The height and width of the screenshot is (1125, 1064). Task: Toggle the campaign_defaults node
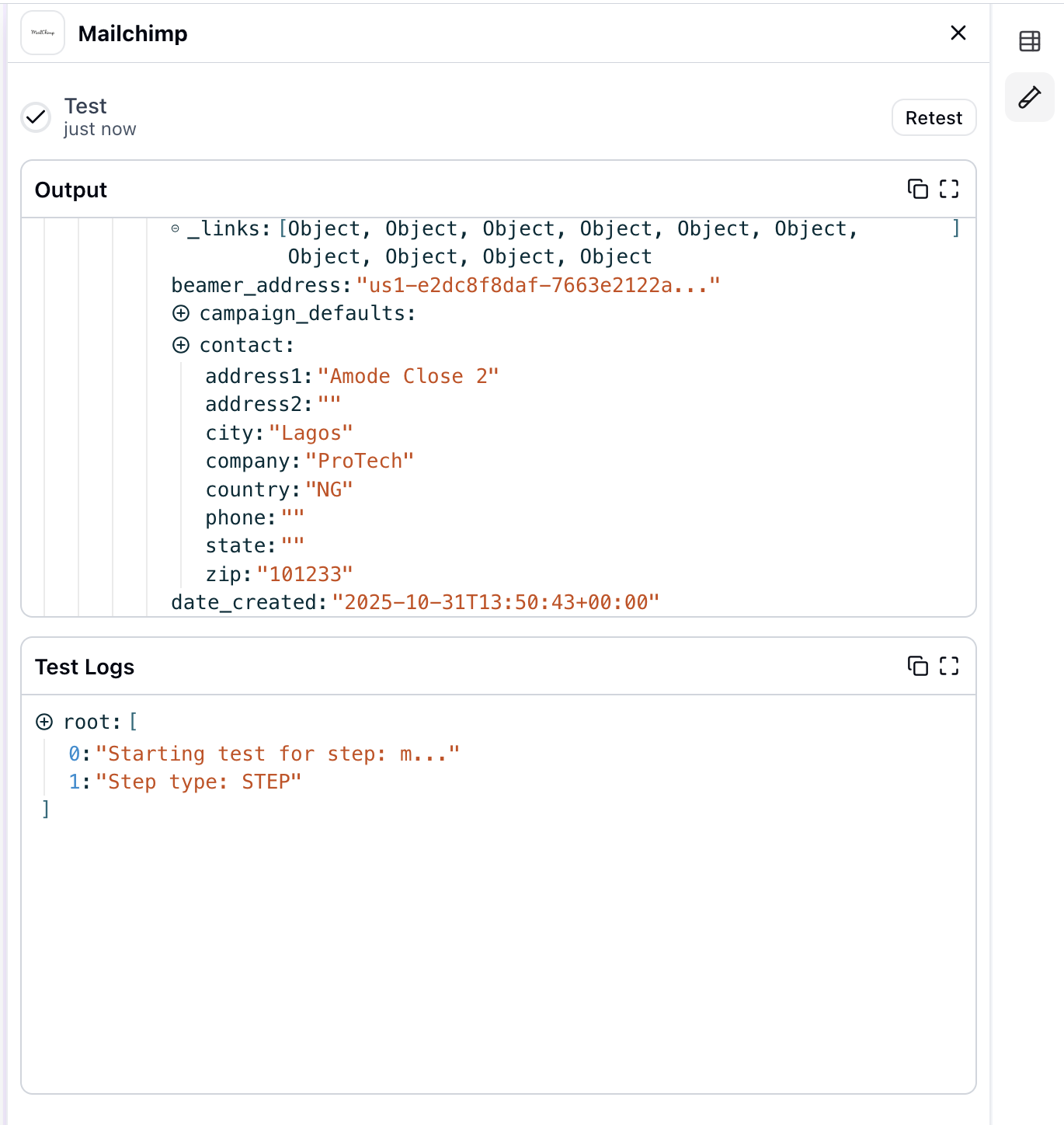tap(181, 314)
